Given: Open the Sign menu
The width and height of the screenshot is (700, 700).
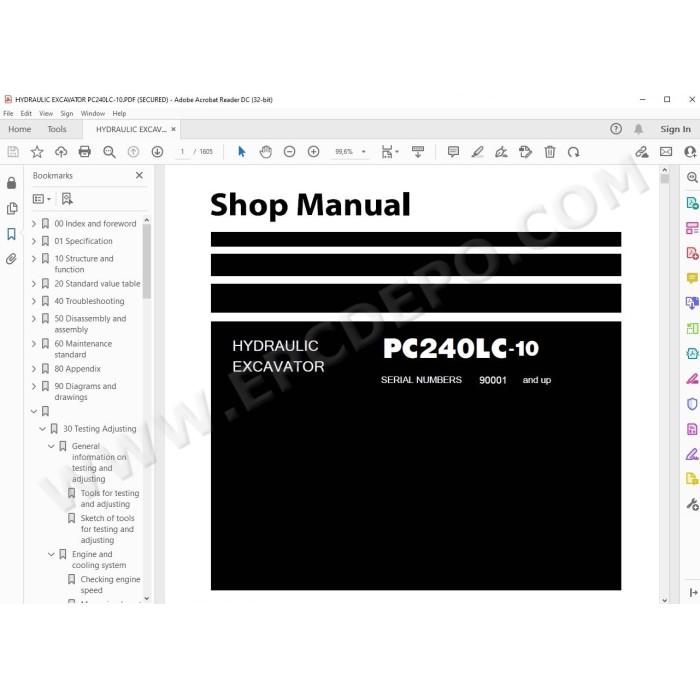Looking at the screenshot, I should pos(67,113).
